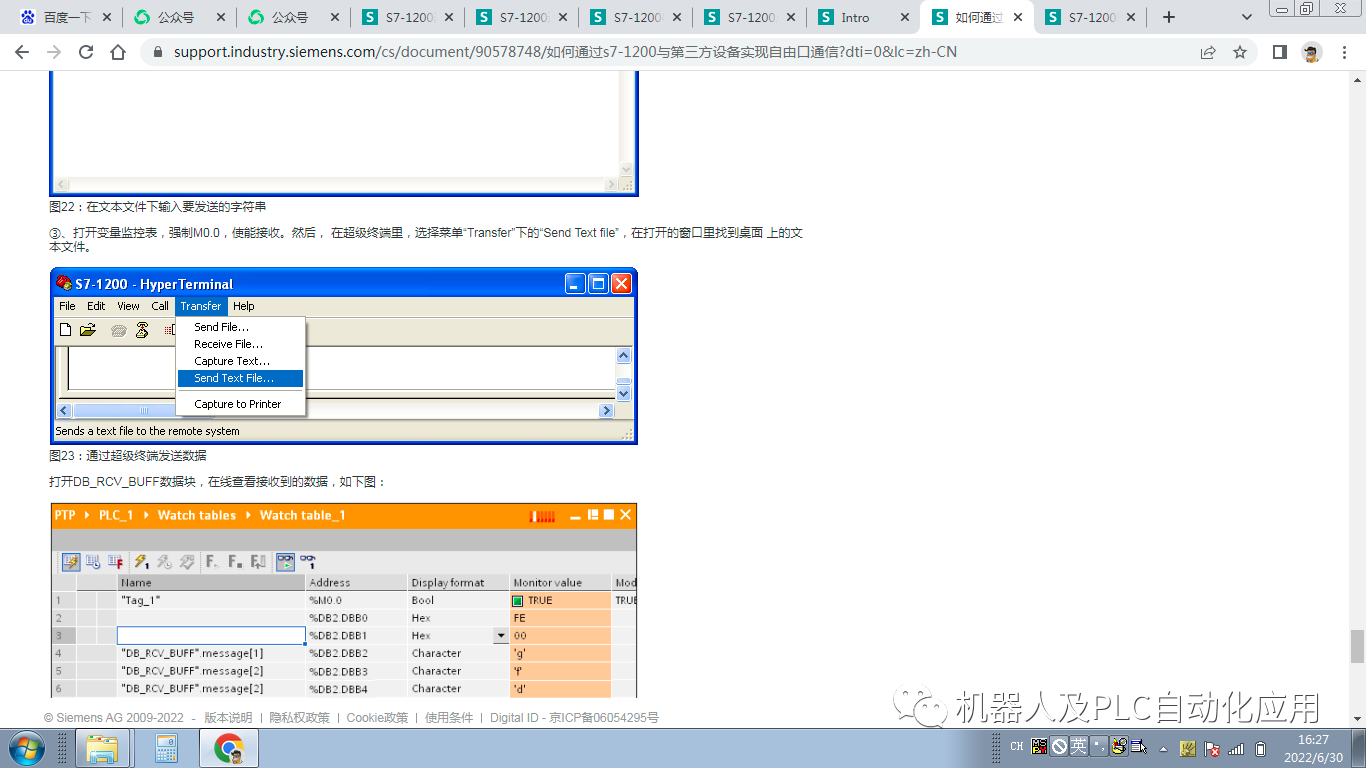Open the 版本说明 footer link
This screenshot has width=1366, height=768.
(228, 718)
